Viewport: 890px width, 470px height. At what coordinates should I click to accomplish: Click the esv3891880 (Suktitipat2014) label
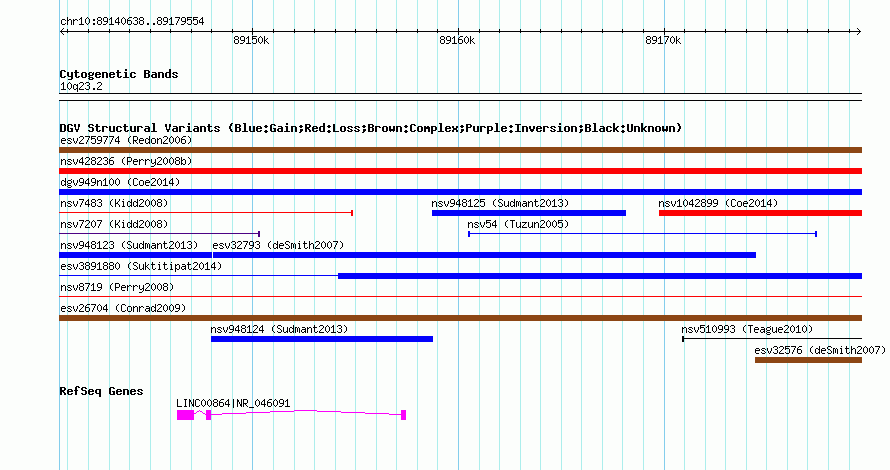141,266
